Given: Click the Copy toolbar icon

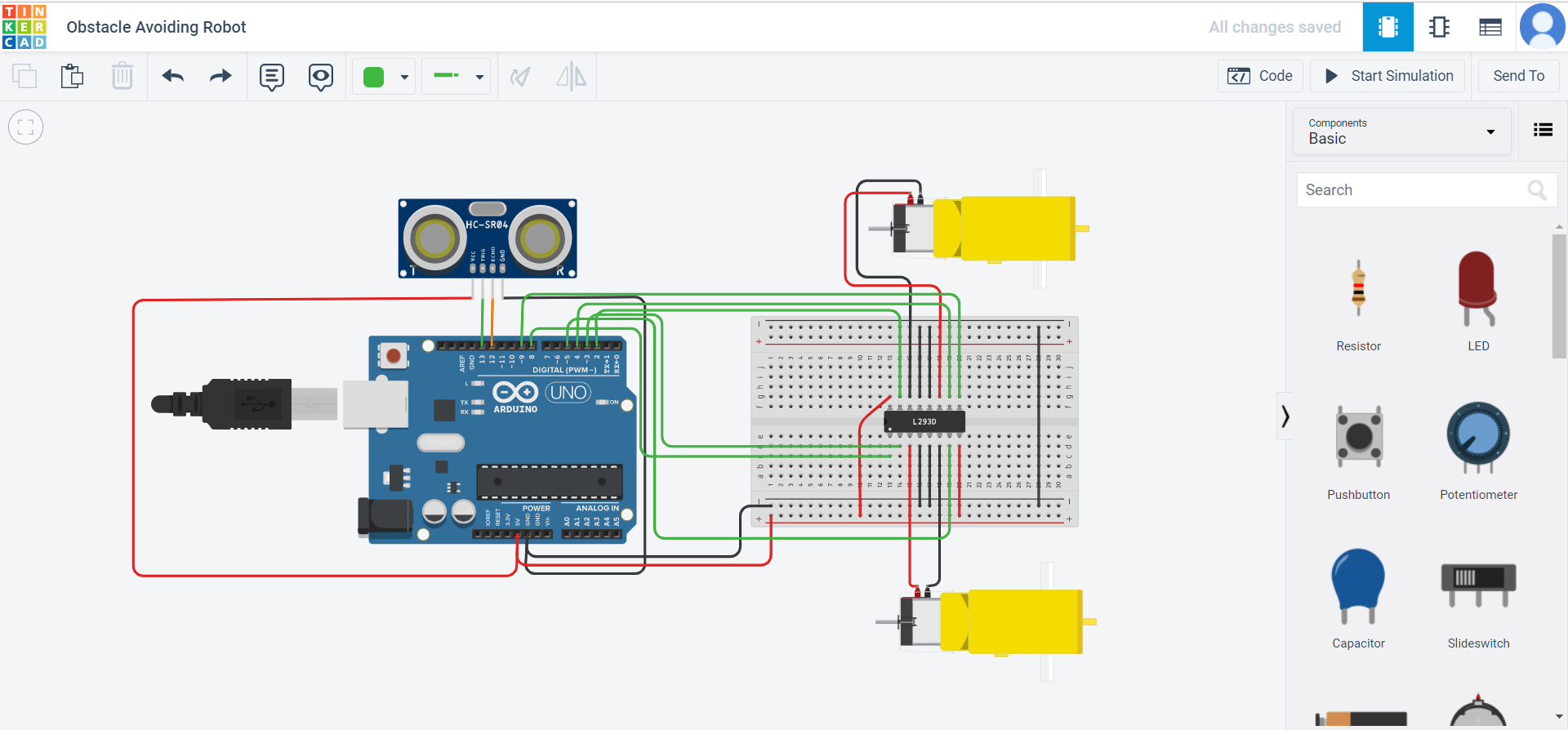Looking at the screenshot, I should 24,76.
